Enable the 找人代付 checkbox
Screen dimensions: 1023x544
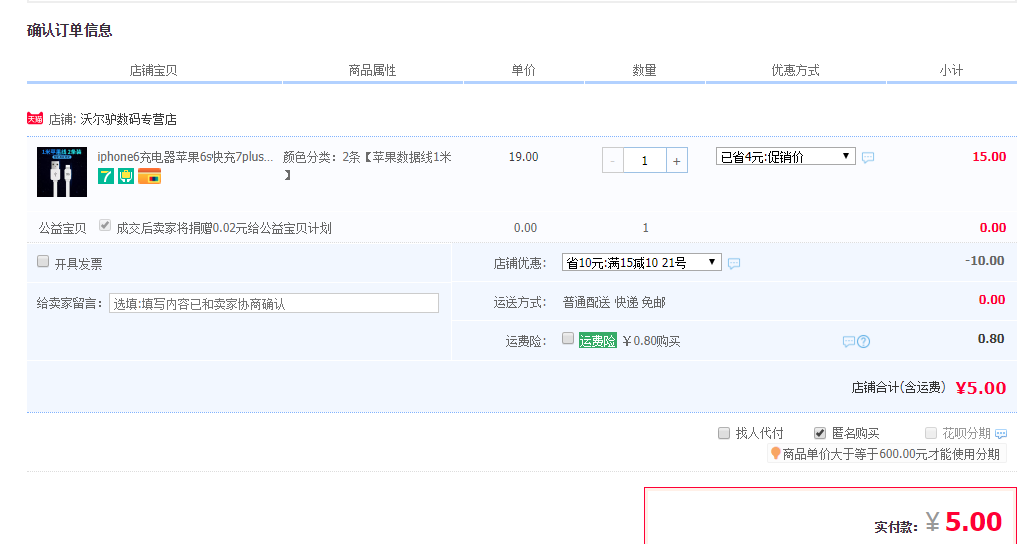click(724, 433)
